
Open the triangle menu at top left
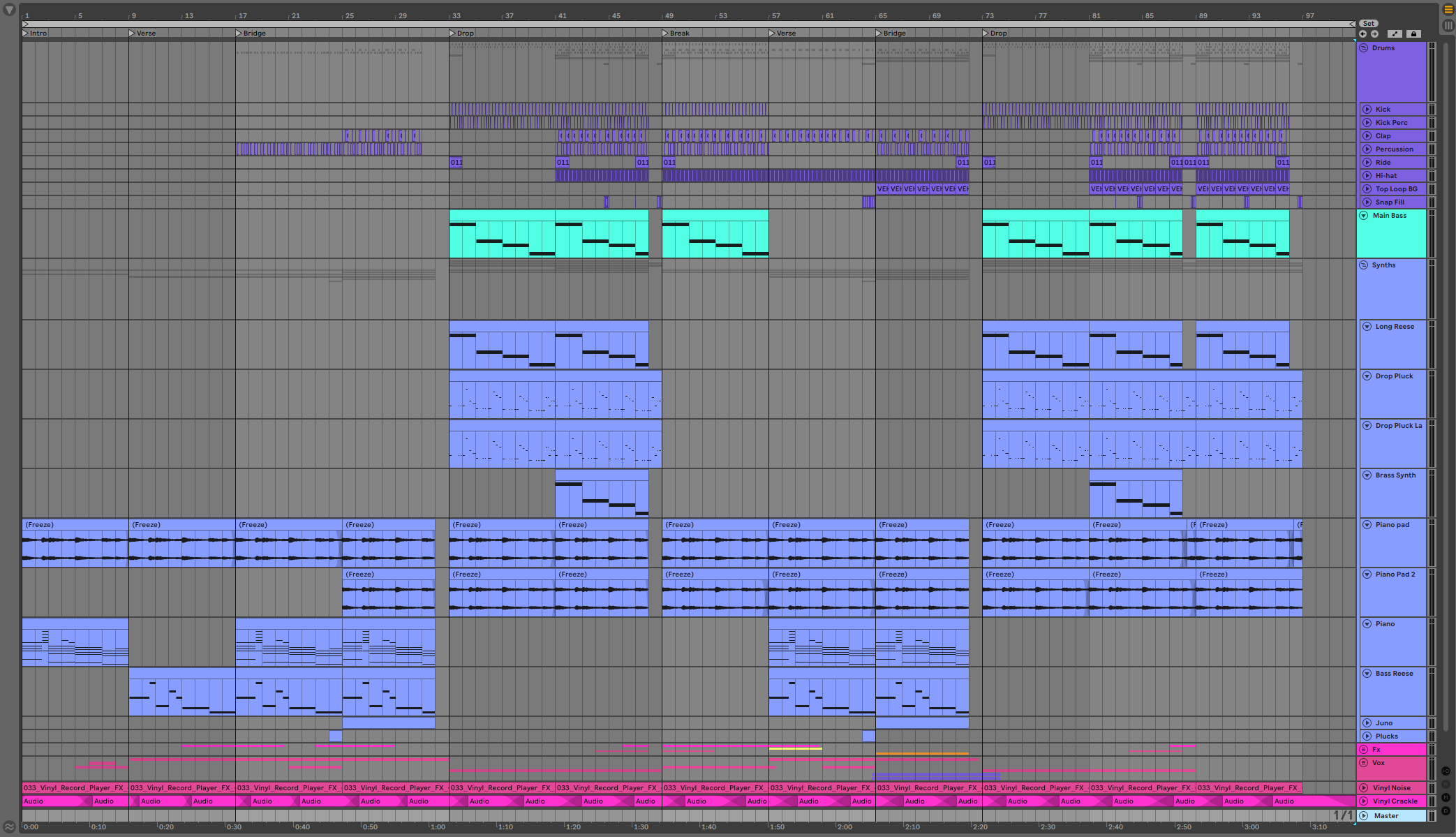click(9, 10)
